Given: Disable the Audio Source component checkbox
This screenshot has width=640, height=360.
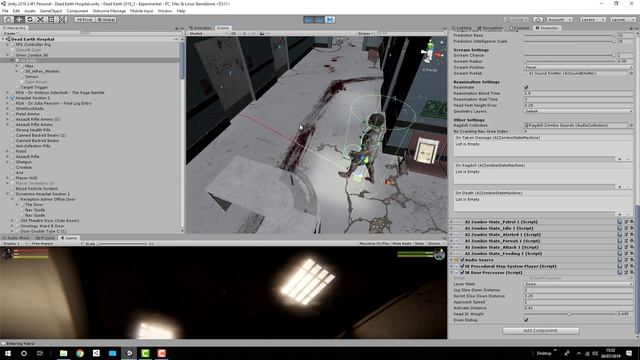Looking at the screenshot, I should point(462,260).
